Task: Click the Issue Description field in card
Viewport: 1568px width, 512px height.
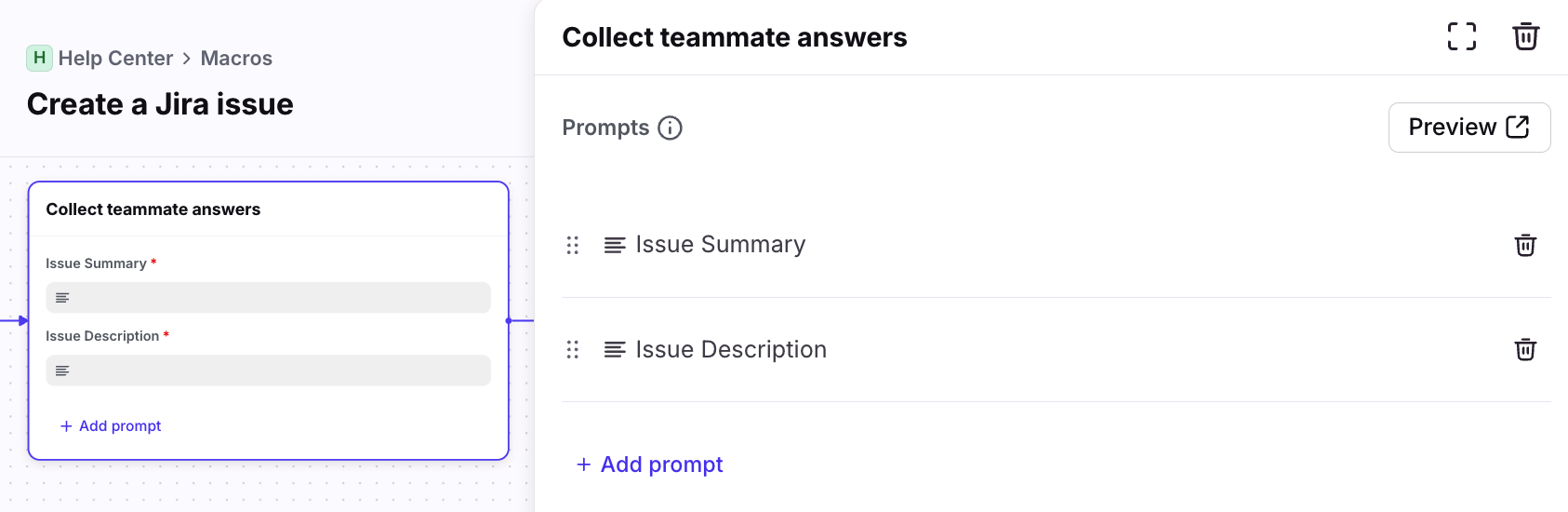Action: coord(268,371)
